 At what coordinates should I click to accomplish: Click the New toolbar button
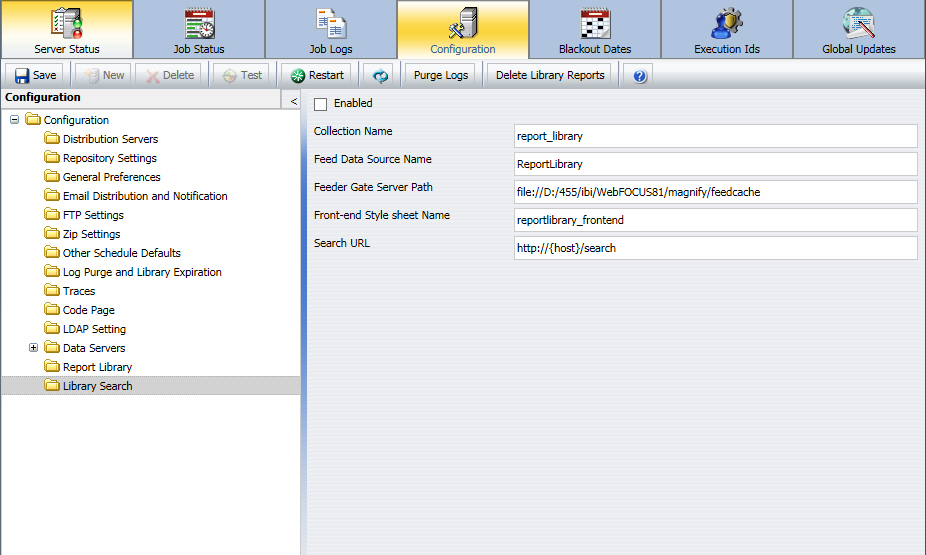pos(103,76)
